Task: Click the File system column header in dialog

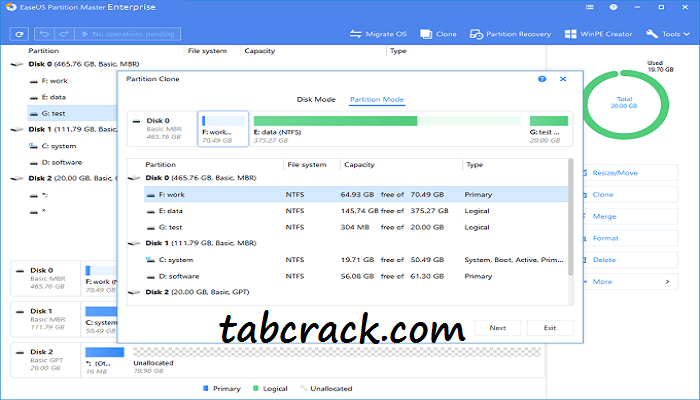Action: click(x=307, y=165)
